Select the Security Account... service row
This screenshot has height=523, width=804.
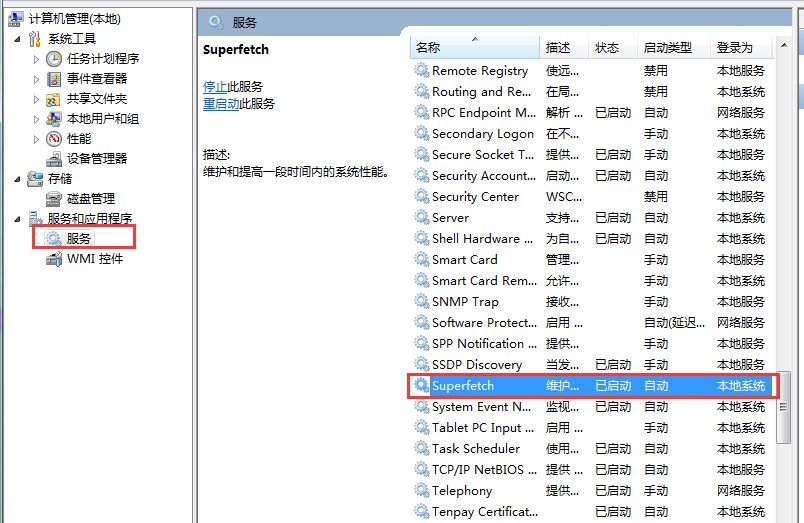(591, 175)
